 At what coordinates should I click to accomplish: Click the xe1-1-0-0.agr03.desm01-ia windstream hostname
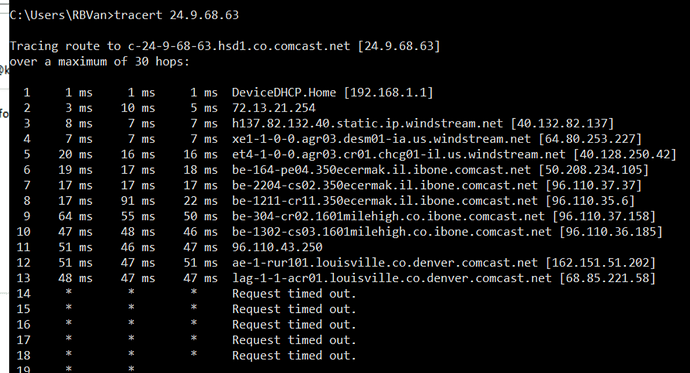click(x=381, y=139)
